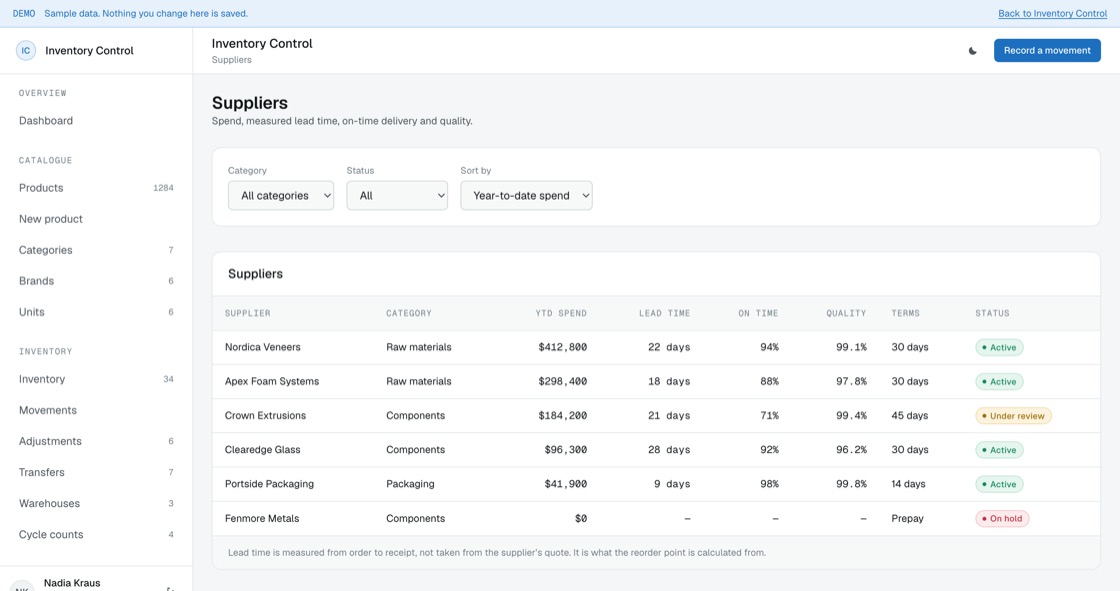Viewport: 1120px width, 591px height.
Task: Open the Category filter dropdown
Action: pyautogui.click(x=281, y=196)
